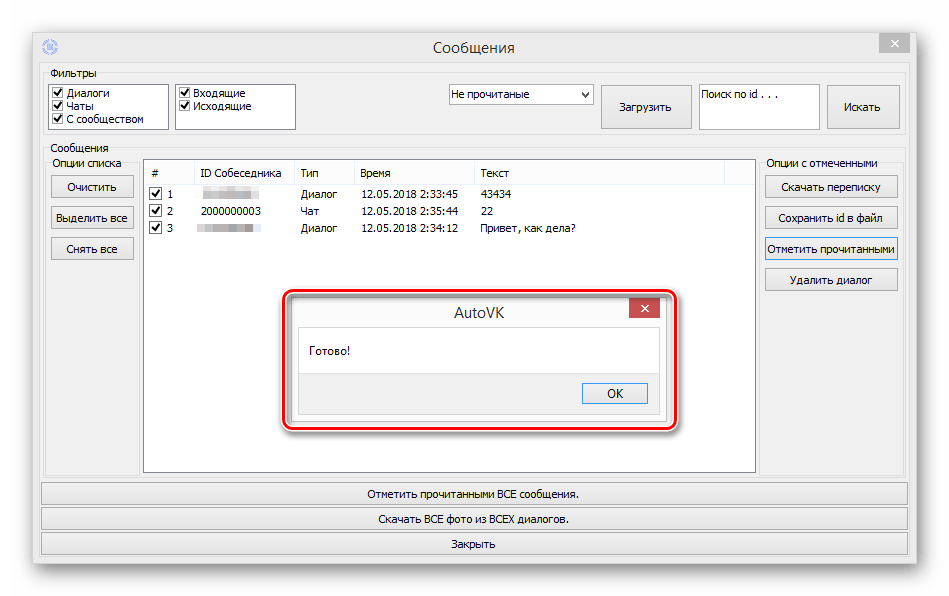949x596 pixels.
Task: Toggle the Чаты filter checkbox
Action: (x=57, y=106)
